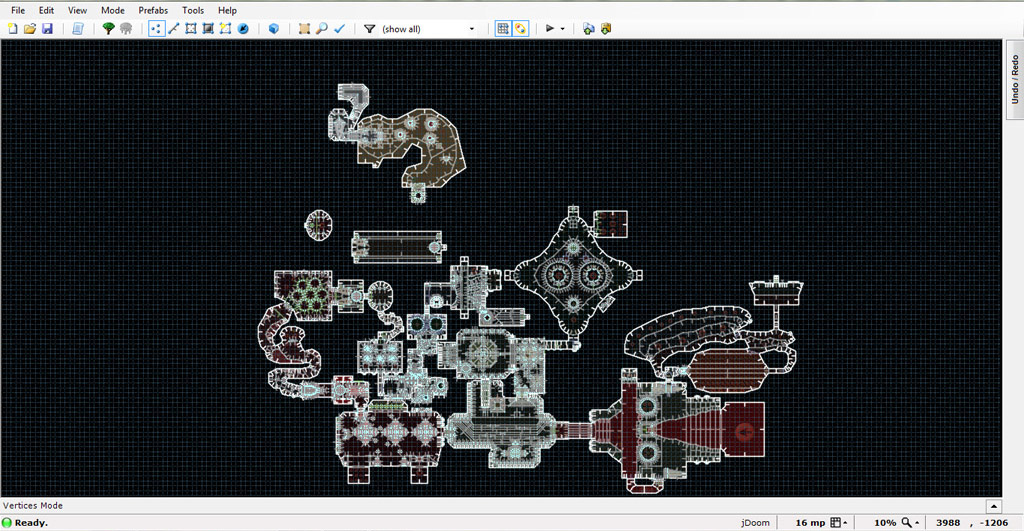Switch to Vertices mode icon
This screenshot has width=1024, height=531.
coord(157,29)
